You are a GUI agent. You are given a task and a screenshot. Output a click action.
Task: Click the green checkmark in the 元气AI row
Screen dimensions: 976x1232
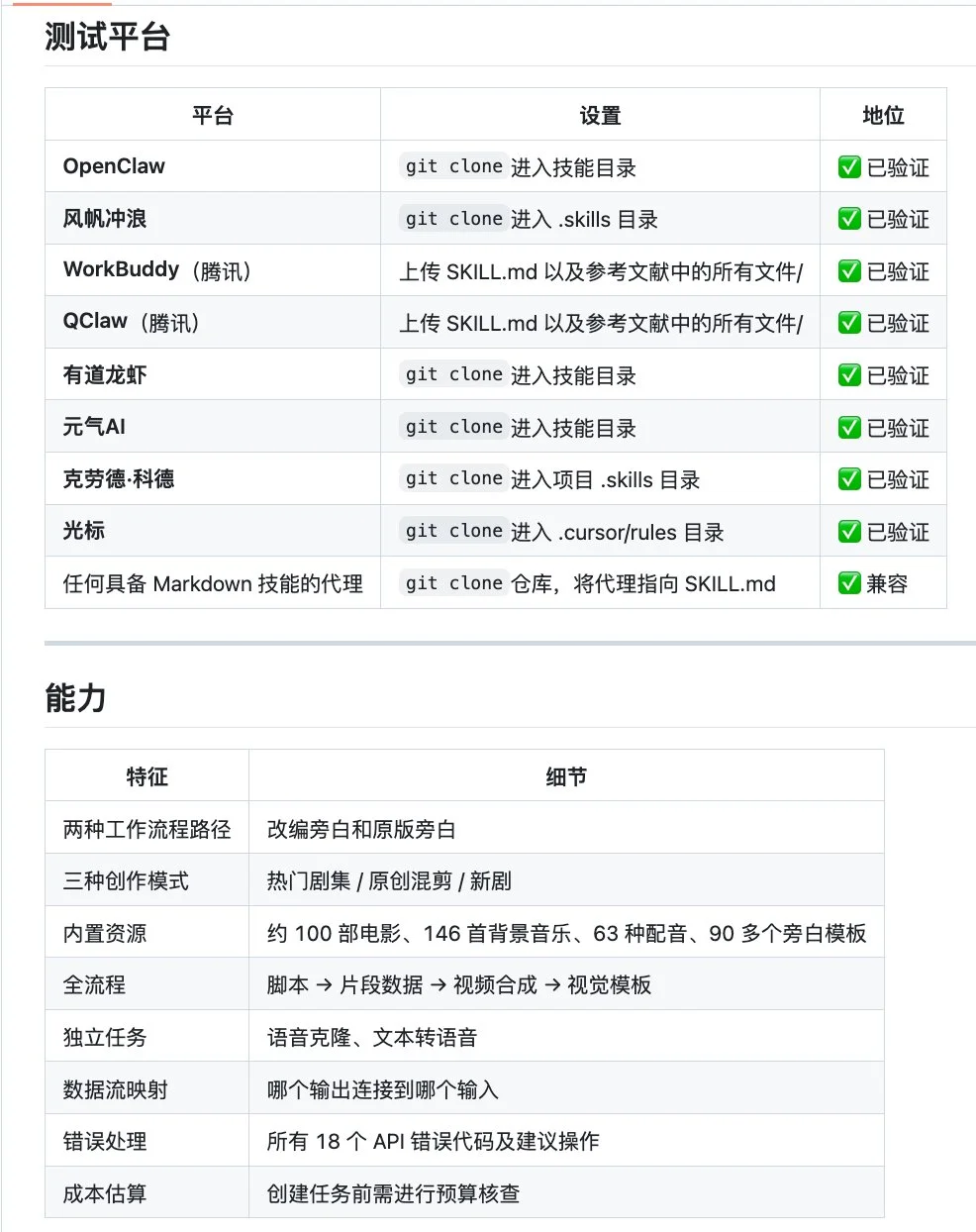point(849,428)
